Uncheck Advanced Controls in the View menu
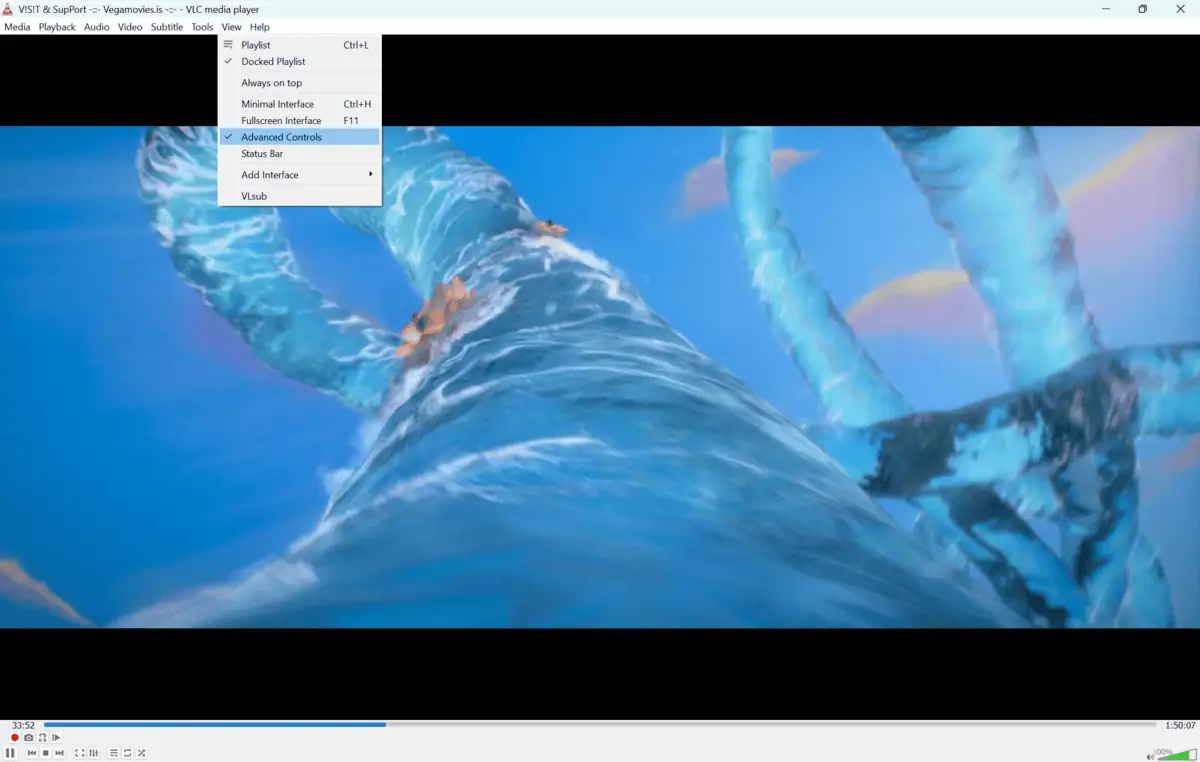The image size is (1200, 762). (x=281, y=137)
